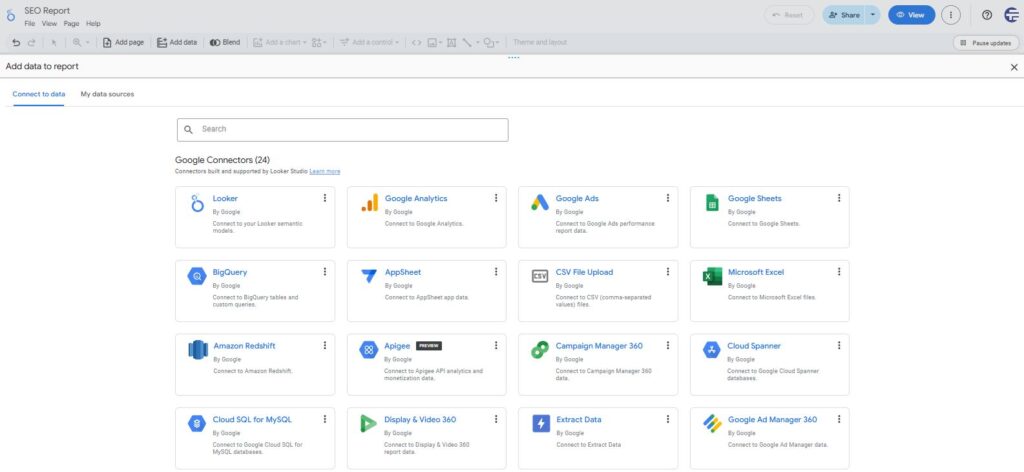Select the BigQuery hexagon icon
The image size is (1024, 472).
click(x=197, y=276)
